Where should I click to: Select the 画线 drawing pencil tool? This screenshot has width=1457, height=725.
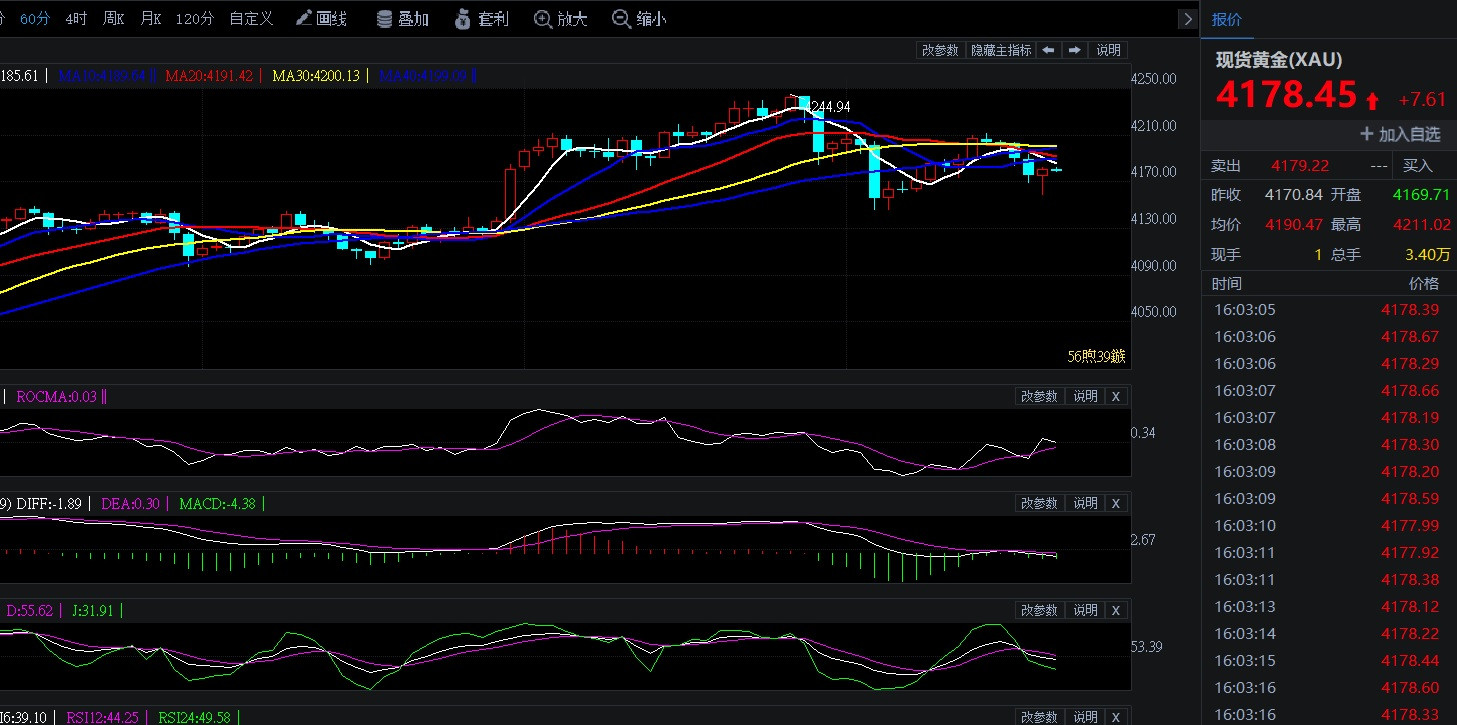pyautogui.click(x=321, y=19)
